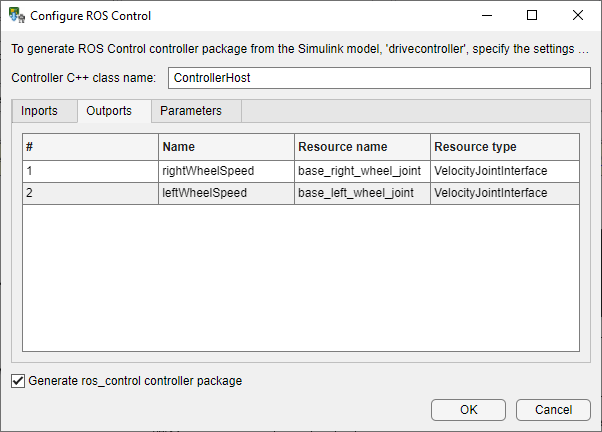Select the Outports tab

click(109, 111)
